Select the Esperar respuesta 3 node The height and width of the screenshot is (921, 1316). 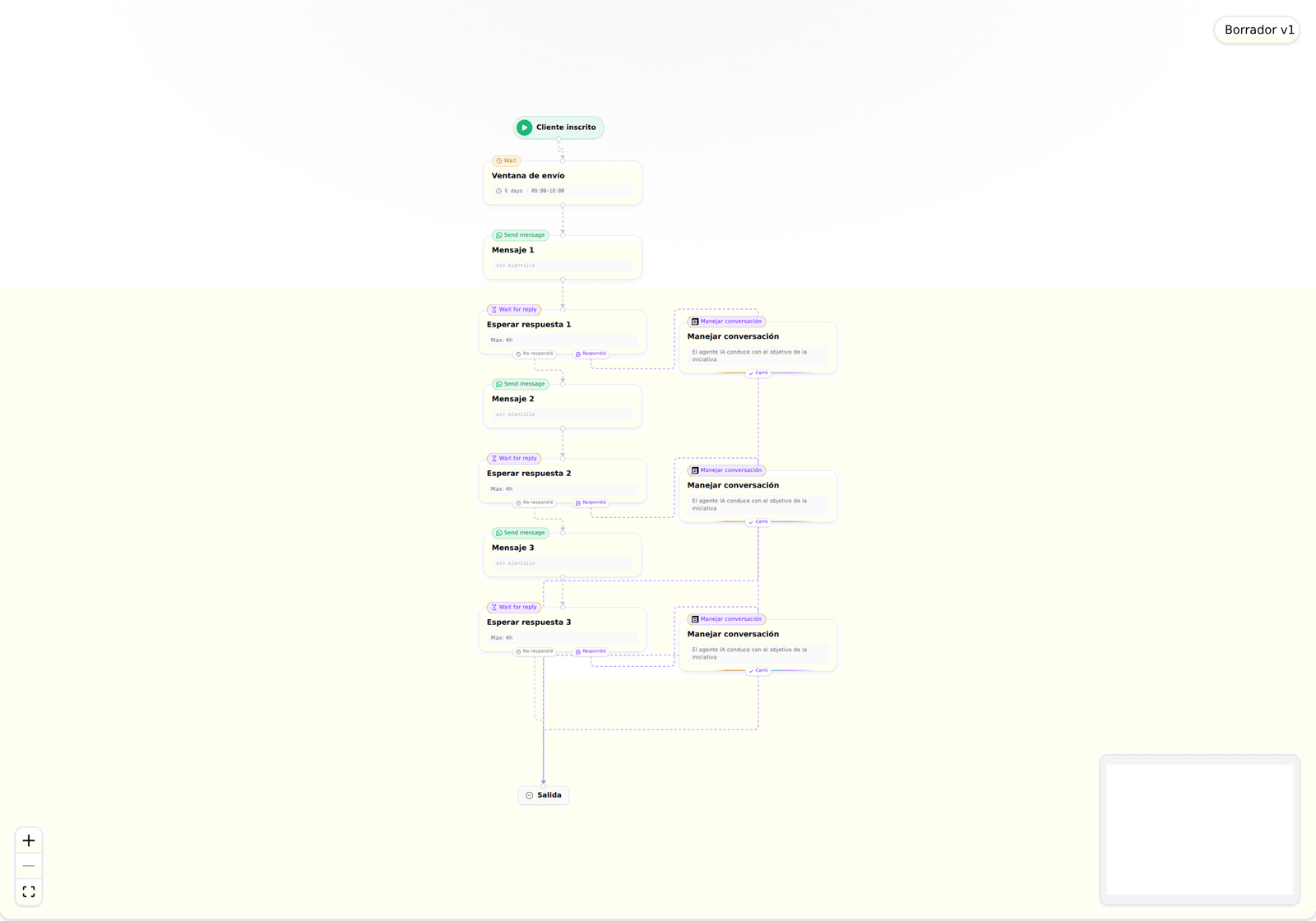pyautogui.click(x=563, y=629)
